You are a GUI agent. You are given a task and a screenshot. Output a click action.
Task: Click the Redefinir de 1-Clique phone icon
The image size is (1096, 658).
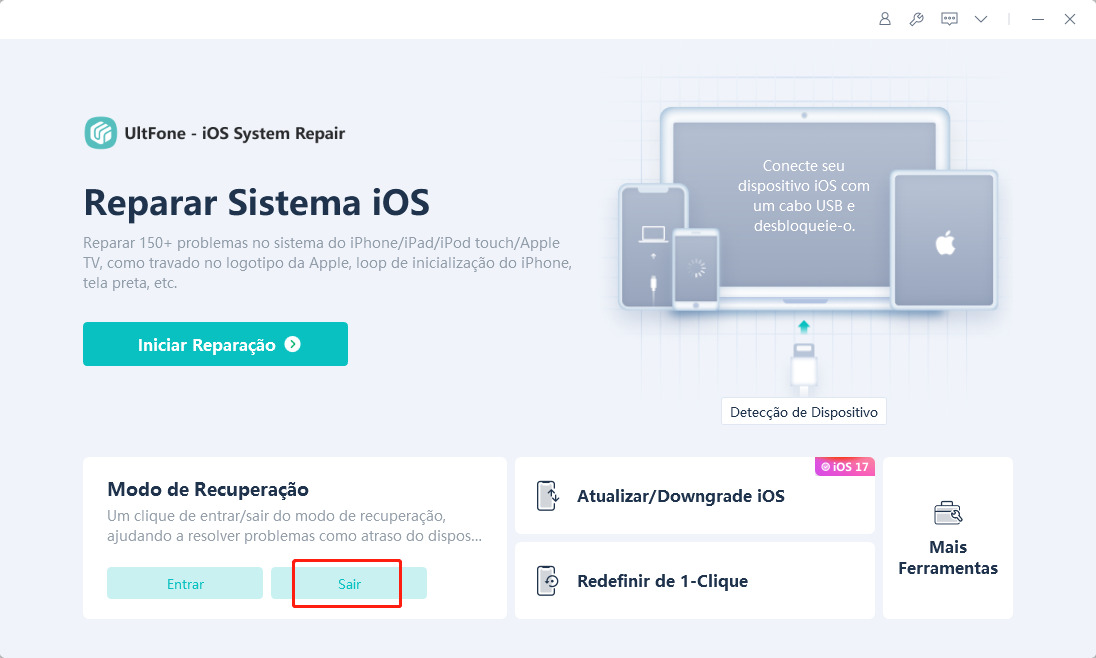(x=547, y=581)
